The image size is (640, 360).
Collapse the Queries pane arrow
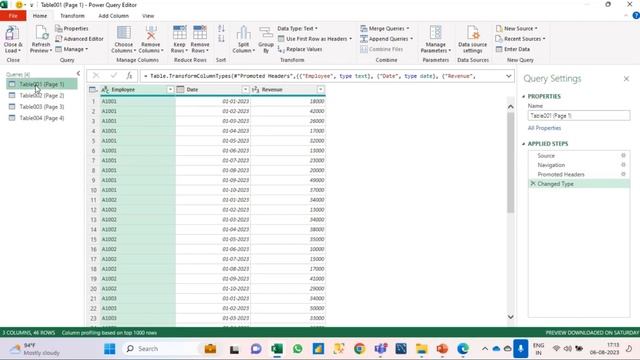[x=78, y=73]
